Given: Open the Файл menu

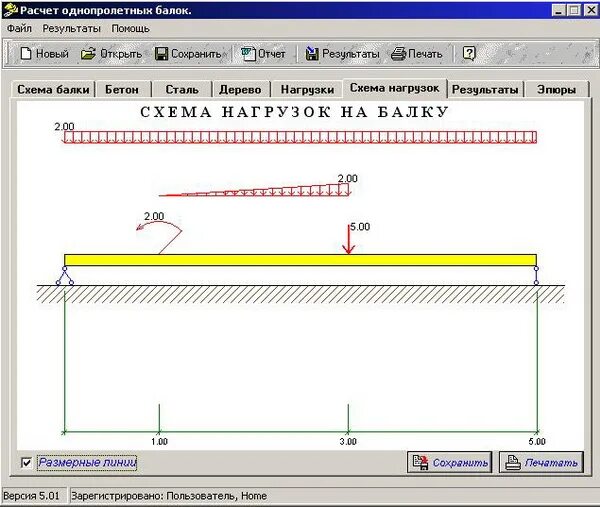Looking at the screenshot, I should (19, 29).
